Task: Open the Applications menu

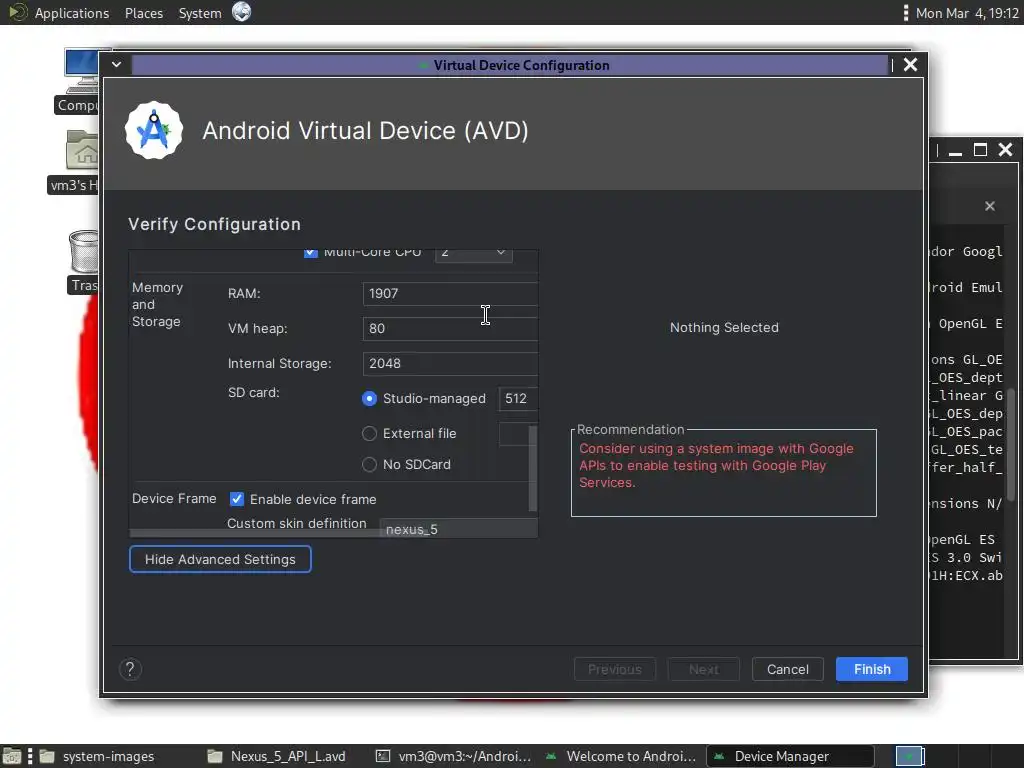Action: [x=72, y=12]
